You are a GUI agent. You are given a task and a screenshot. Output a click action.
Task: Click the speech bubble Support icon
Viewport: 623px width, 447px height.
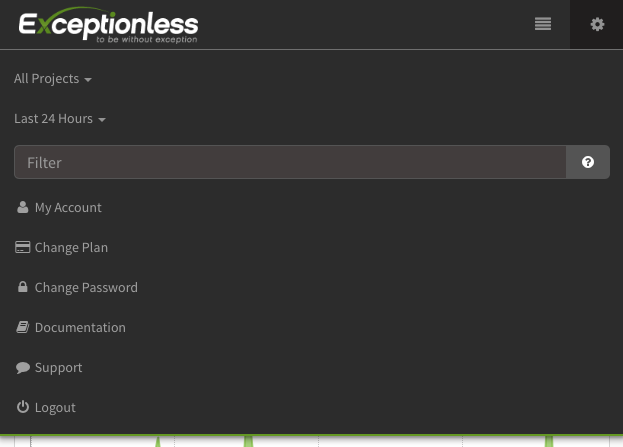coord(22,368)
